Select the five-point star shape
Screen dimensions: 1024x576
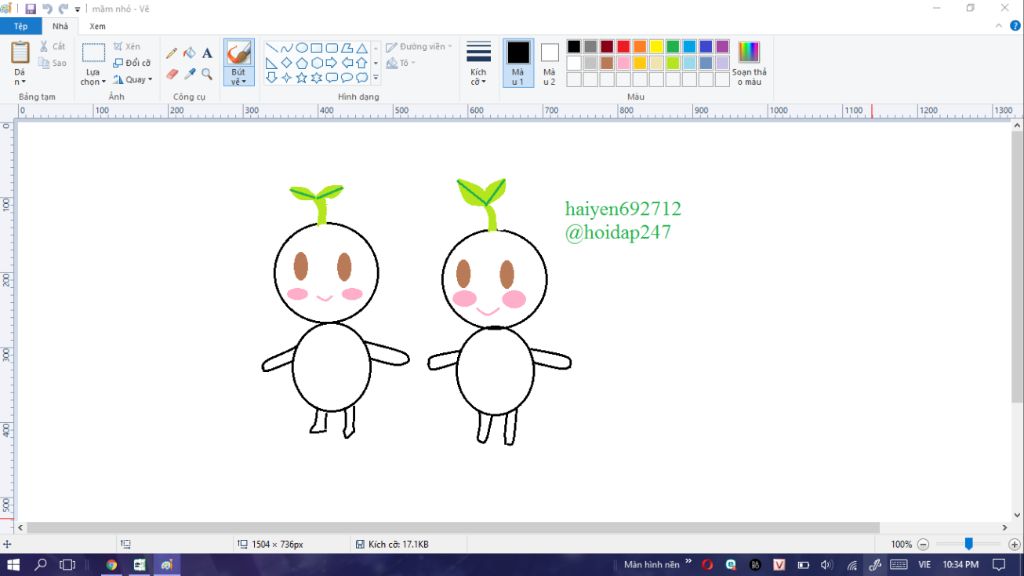pos(302,78)
